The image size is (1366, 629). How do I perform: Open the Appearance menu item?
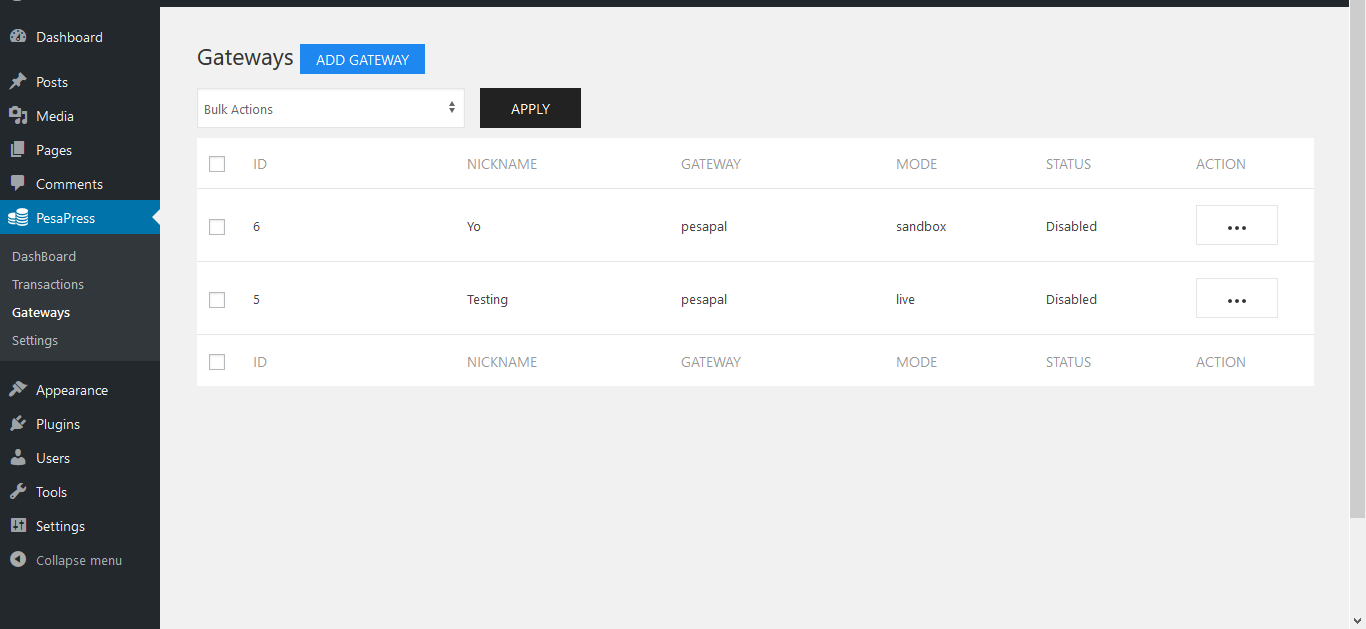80,390
